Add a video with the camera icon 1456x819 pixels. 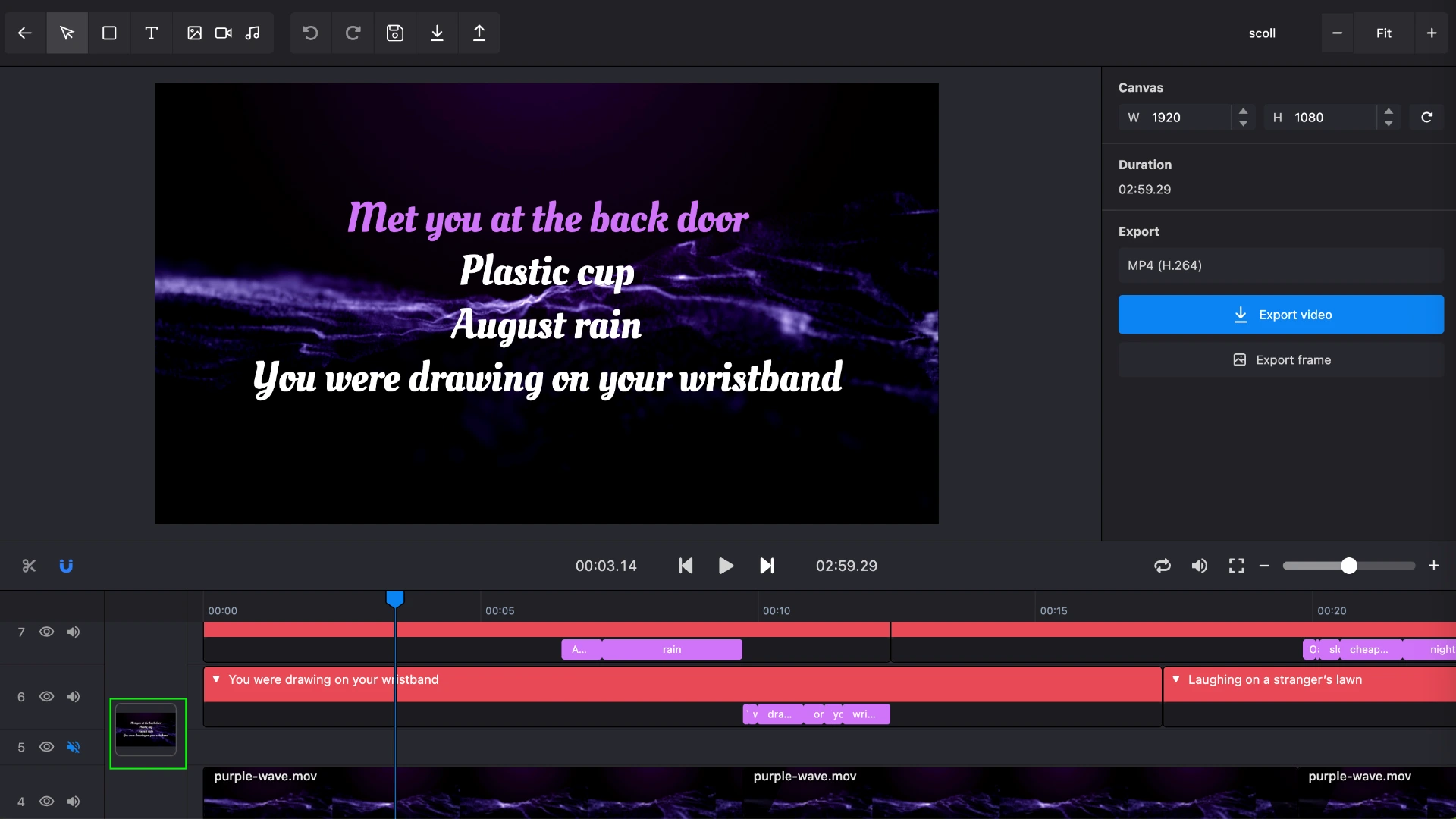point(223,33)
